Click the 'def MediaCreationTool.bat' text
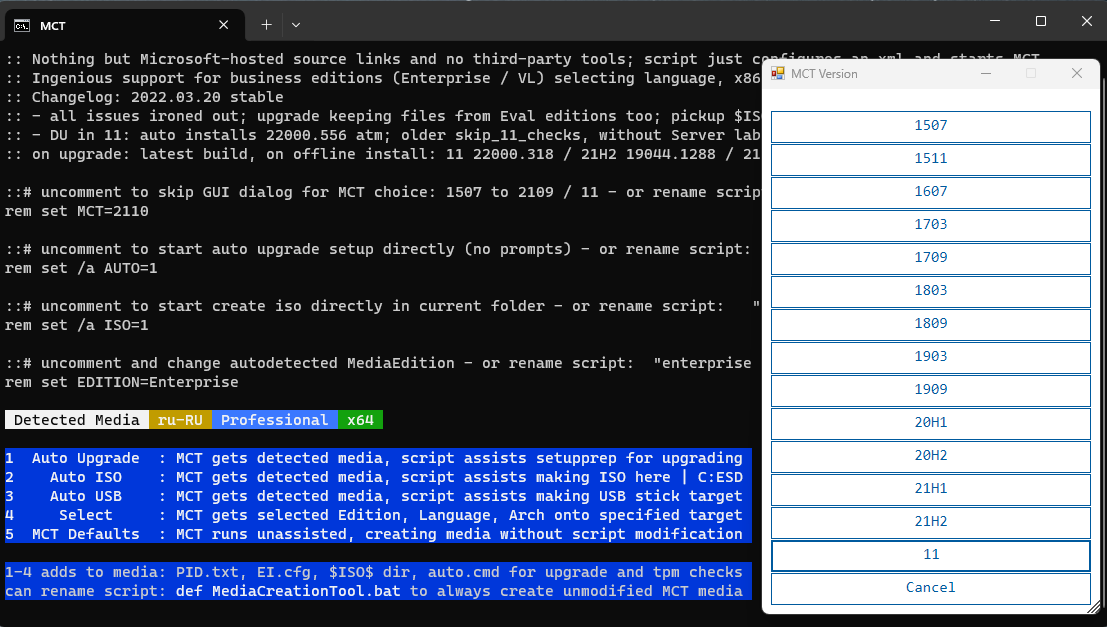This screenshot has height=627, width=1107. point(288,592)
